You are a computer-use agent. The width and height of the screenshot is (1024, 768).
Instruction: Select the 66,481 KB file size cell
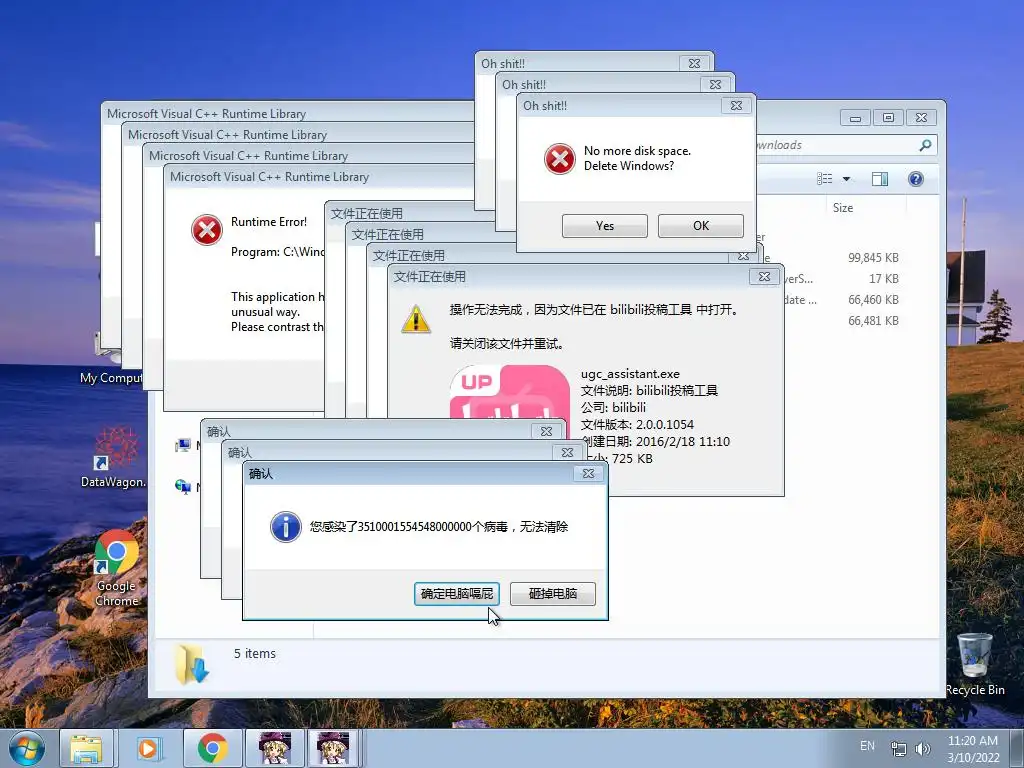click(873, 321)
